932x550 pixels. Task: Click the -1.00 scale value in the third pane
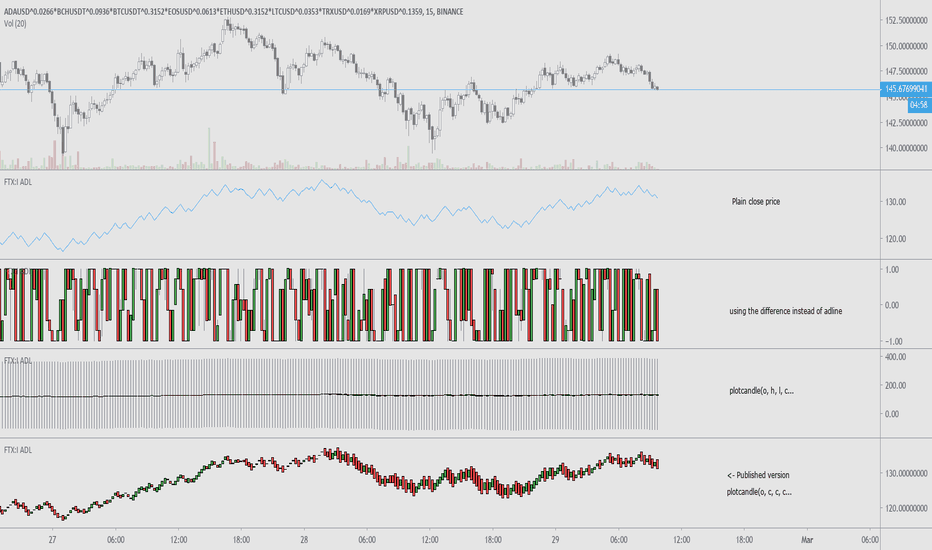click(x=894, y=341)
